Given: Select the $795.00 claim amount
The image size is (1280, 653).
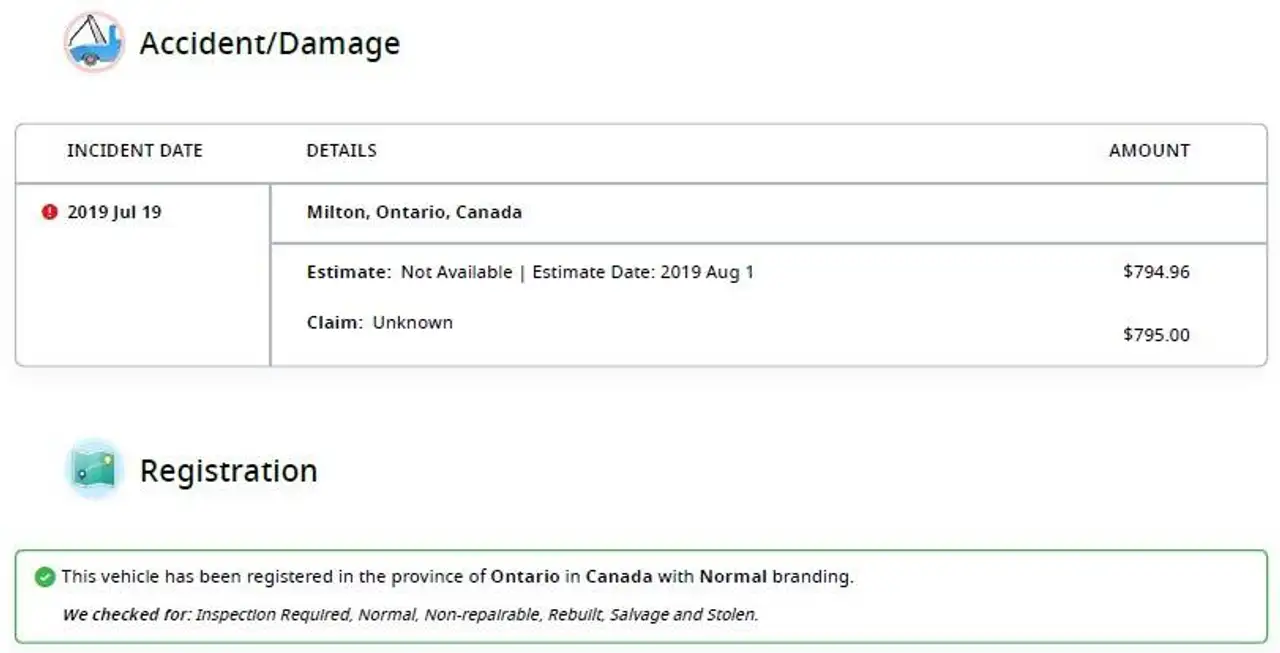Looking at the screenshot, I should (1156, 335).
